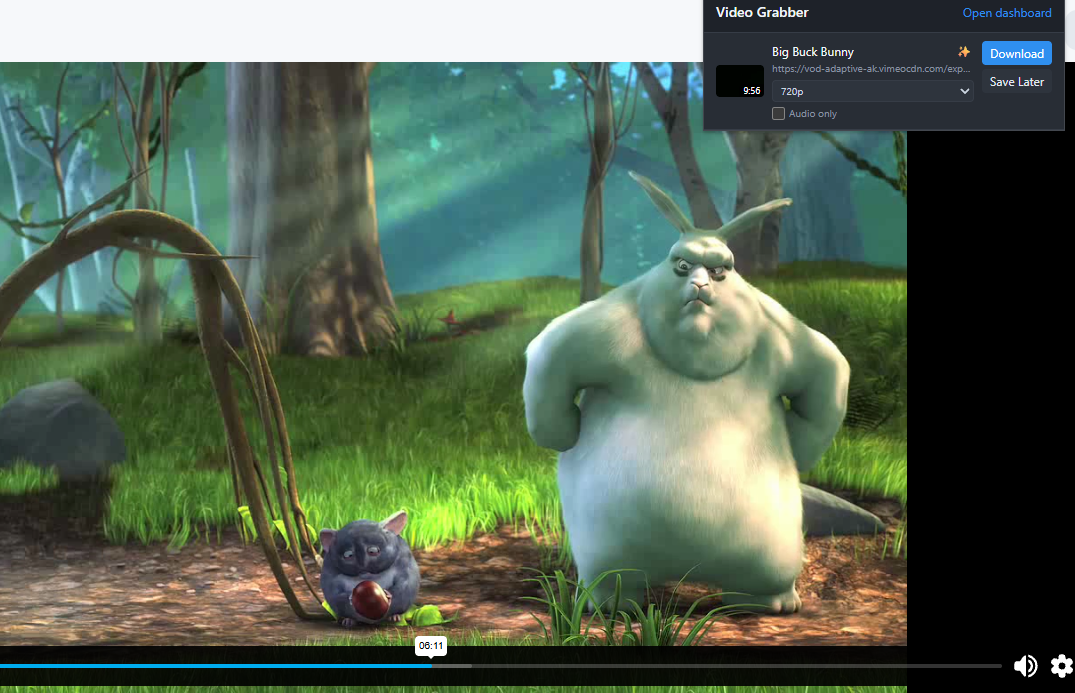
Task: Seek in the video progress bar
Action: pos(500,666)
